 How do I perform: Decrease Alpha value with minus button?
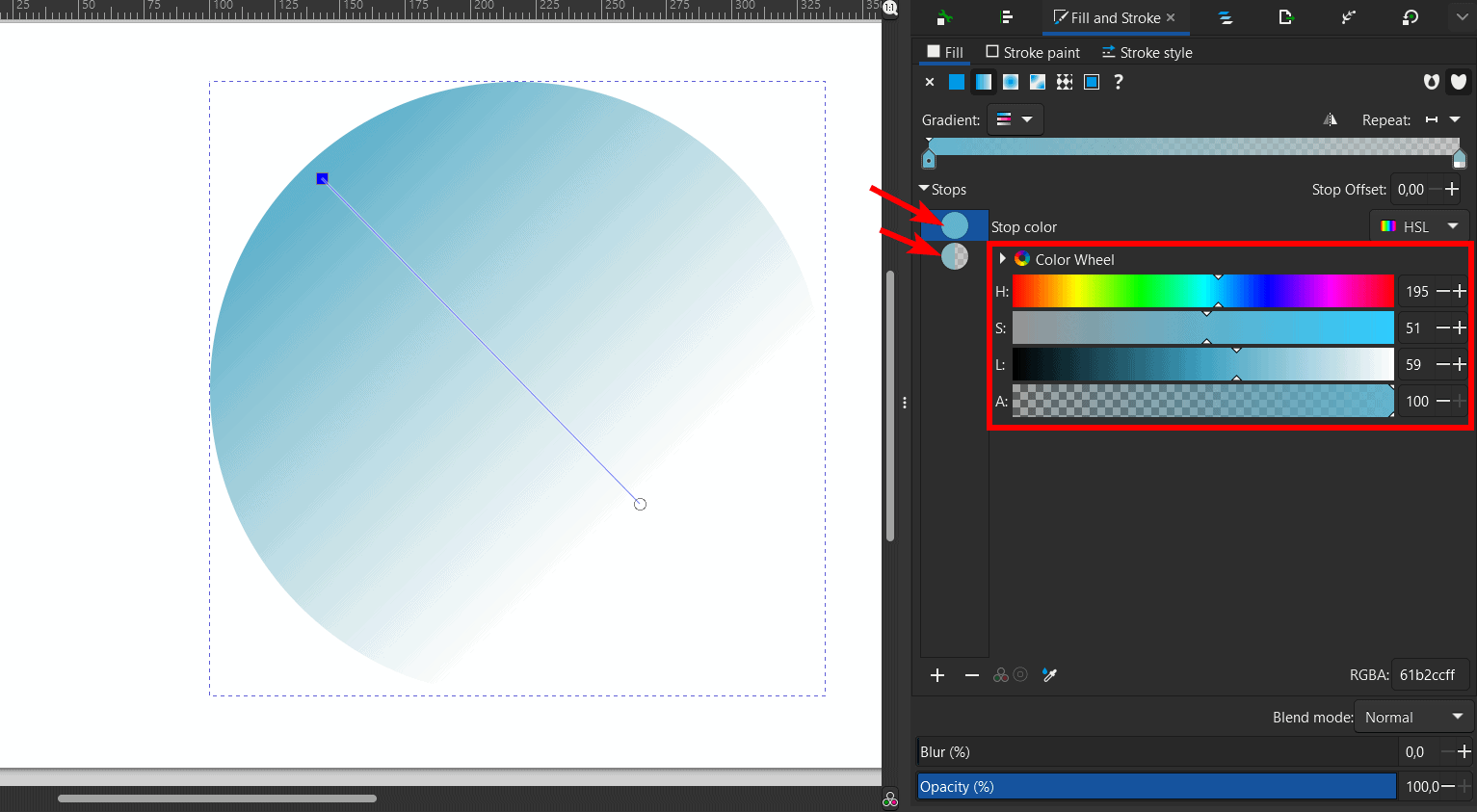tap(1443, 401)
